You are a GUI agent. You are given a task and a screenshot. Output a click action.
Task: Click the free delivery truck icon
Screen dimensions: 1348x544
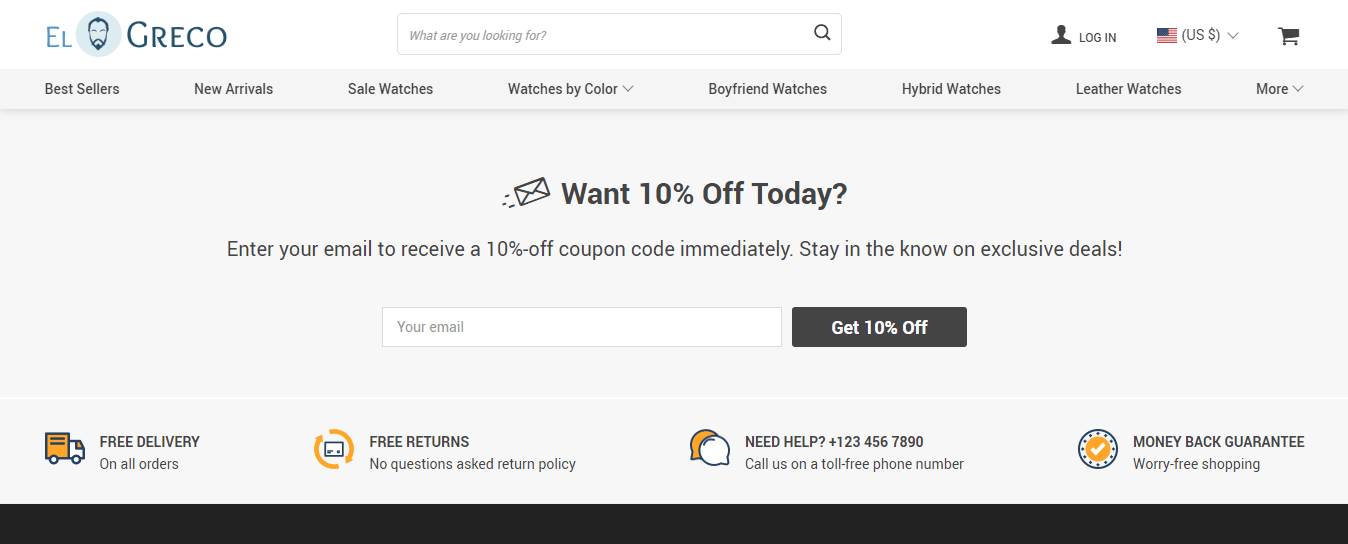pos(65,448)
